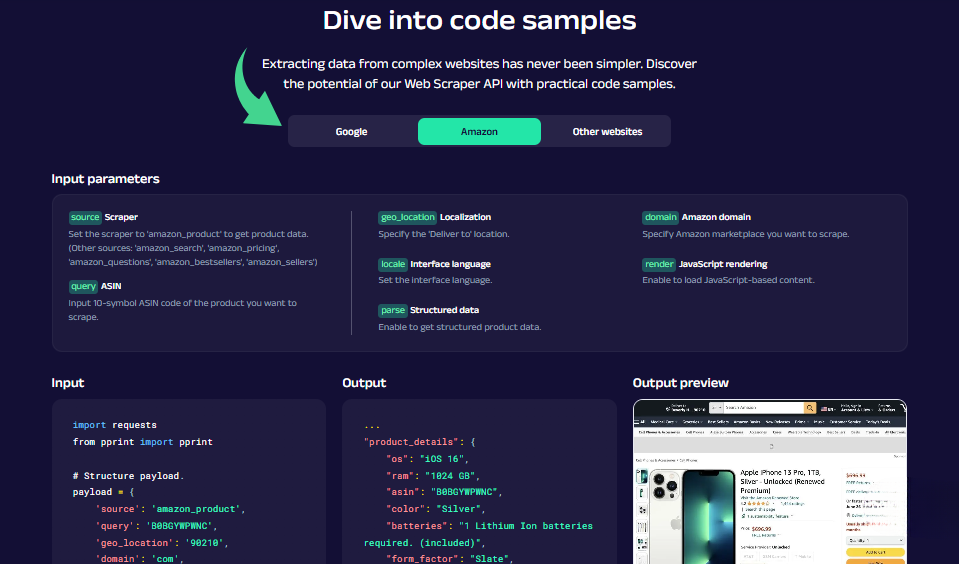
Task: Switch to the Amazon tab
Action: (x=479, y=132)
